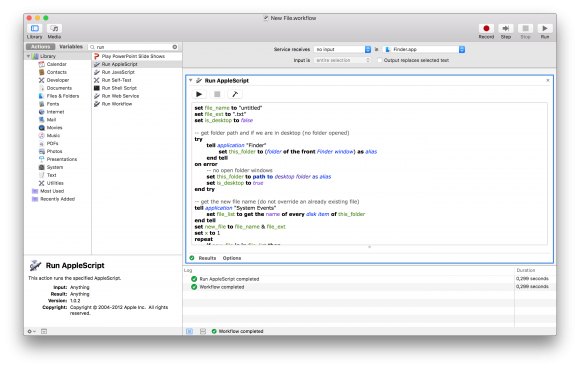
Task: Show the Results of the action
Action: (x=207, y=258)
